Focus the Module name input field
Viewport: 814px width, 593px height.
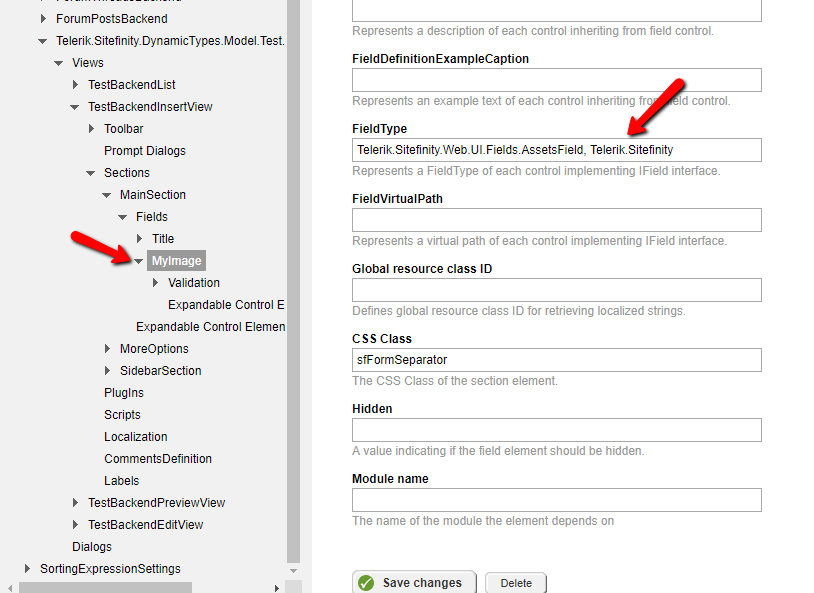coord(557,500)
